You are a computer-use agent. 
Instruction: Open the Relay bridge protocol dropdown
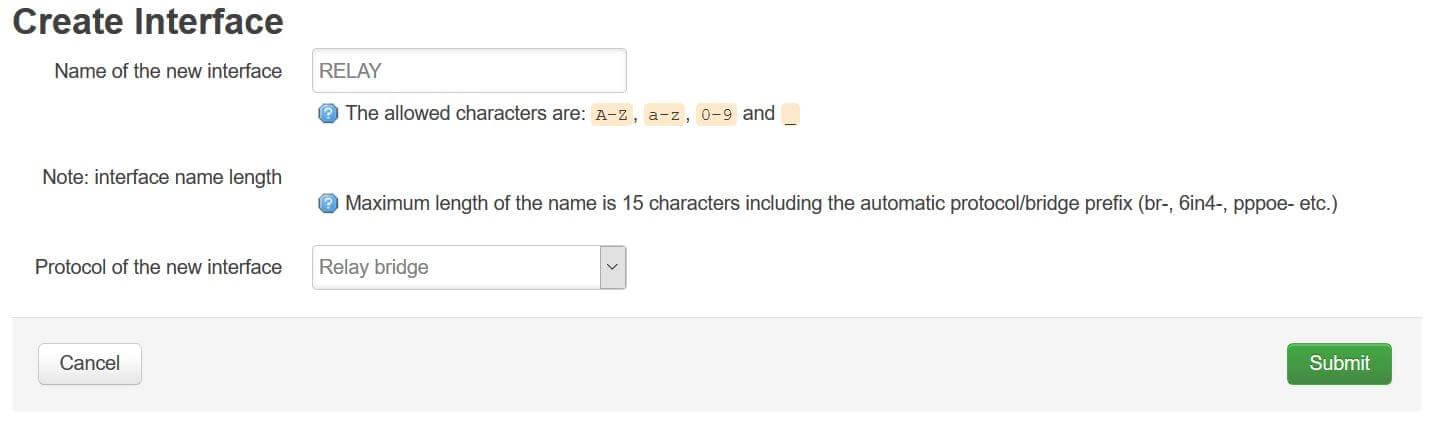[x=456, y=267]
